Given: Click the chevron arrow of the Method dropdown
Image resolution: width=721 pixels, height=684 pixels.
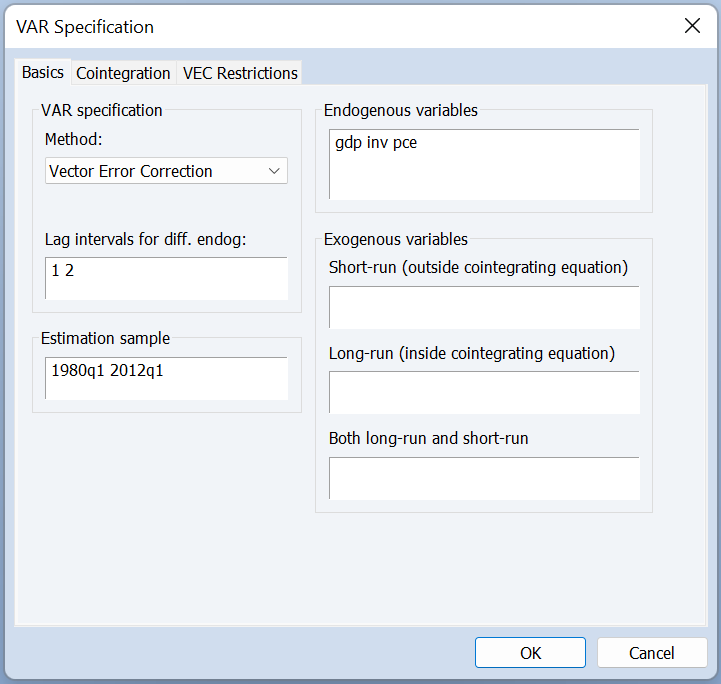Looking at the screenshot, I should click(275, 171).
